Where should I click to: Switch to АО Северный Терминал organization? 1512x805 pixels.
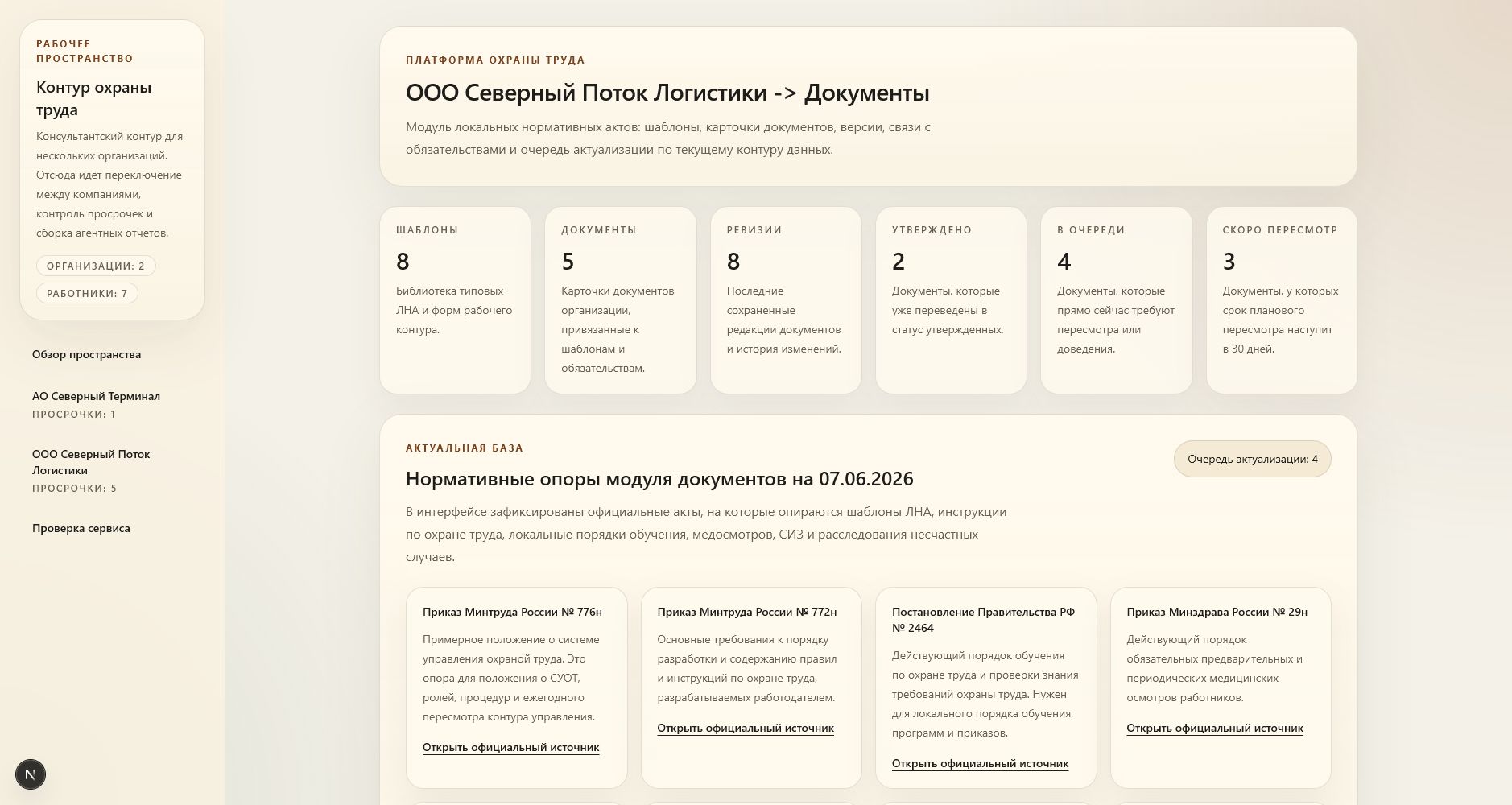pos(96,396)
